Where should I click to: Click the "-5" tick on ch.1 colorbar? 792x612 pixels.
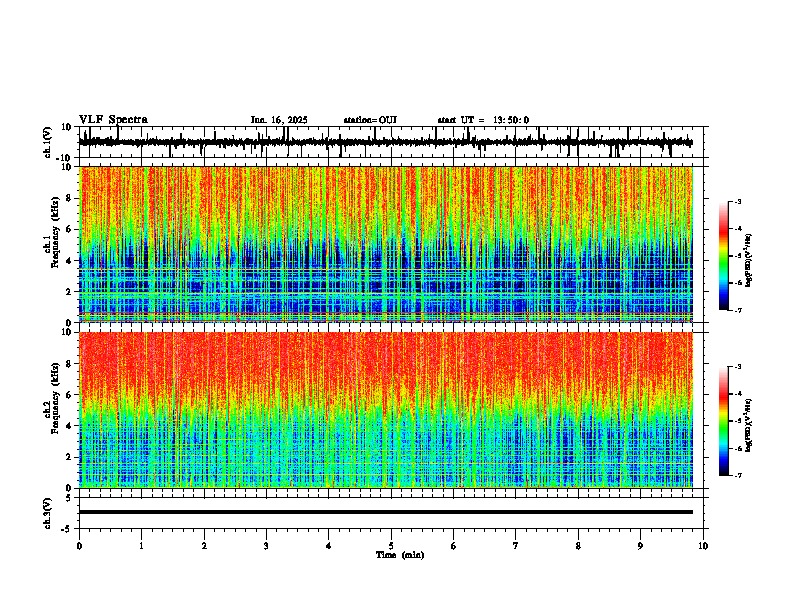737,256
